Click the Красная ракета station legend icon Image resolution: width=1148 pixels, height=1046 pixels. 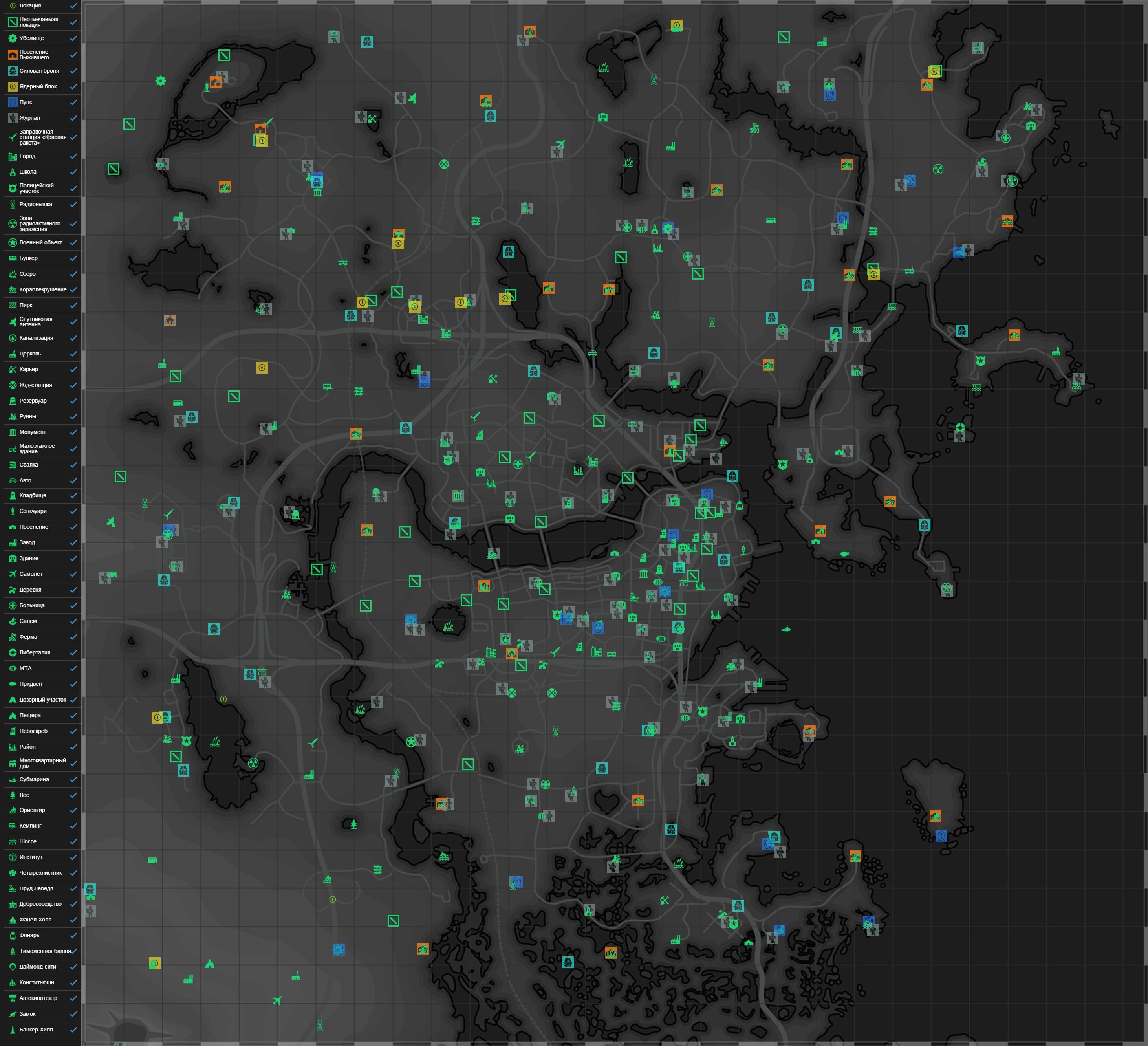pos(13,137)
